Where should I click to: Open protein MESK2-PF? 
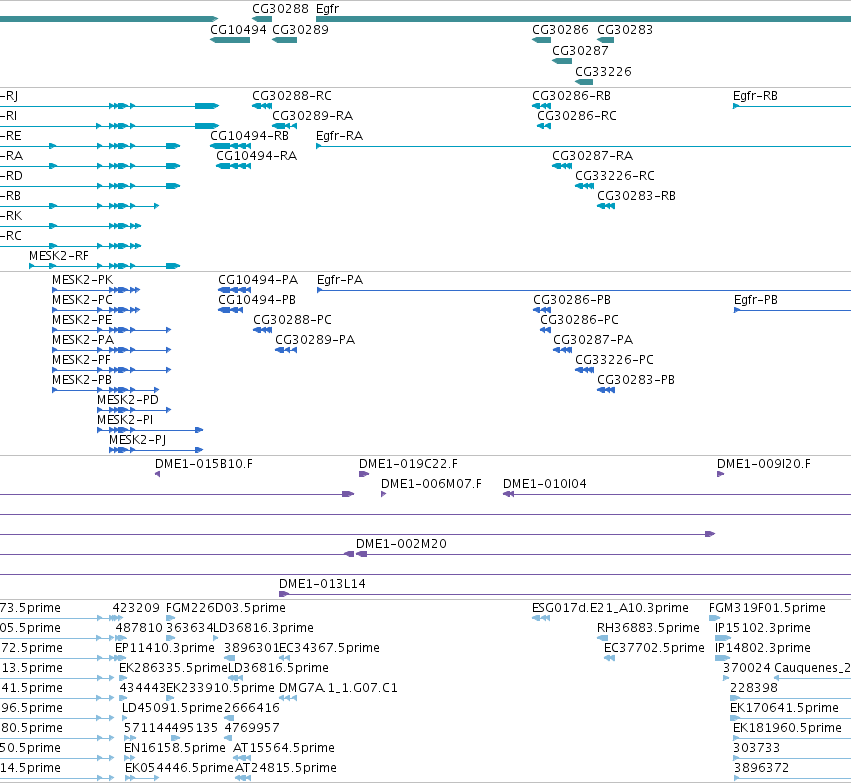point(81,360)
